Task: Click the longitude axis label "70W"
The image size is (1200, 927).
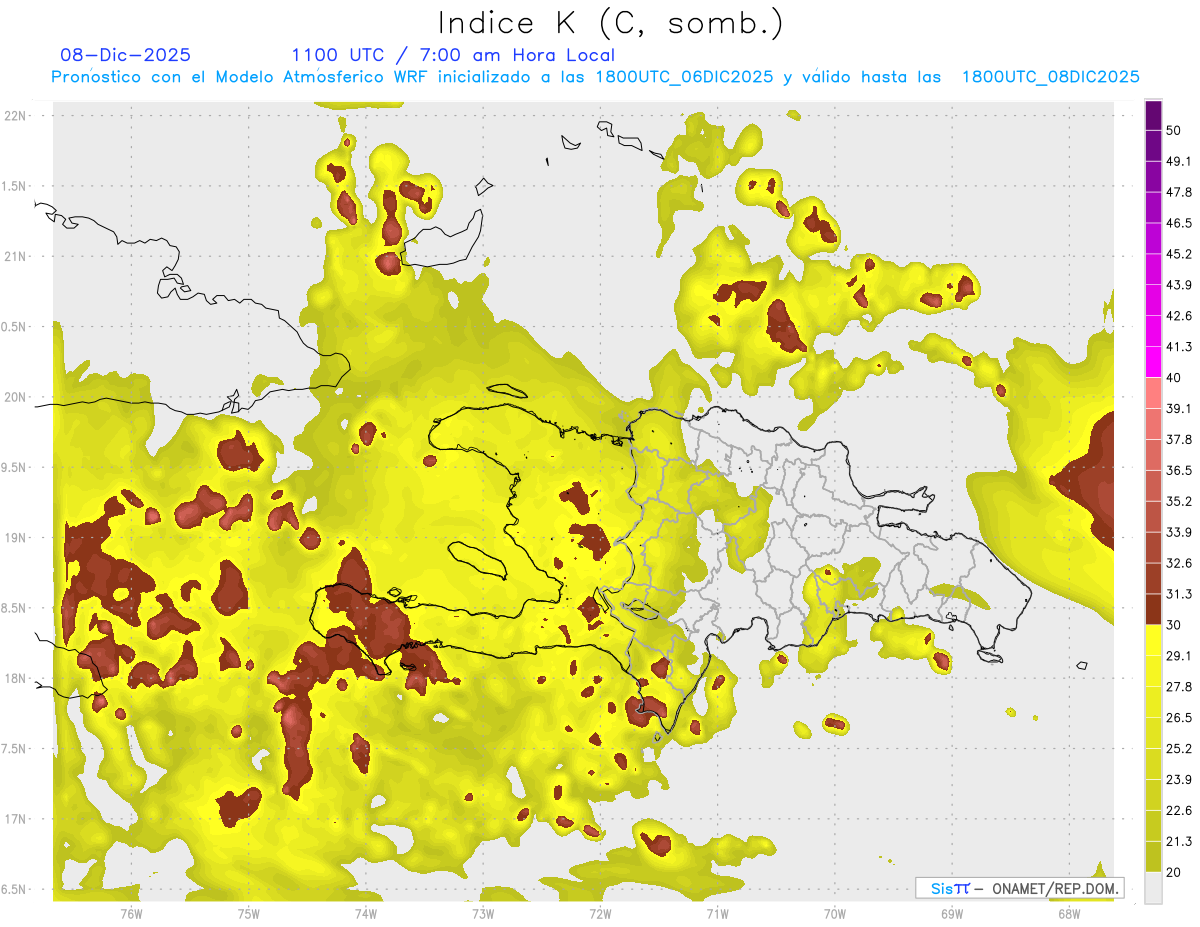Action: click(835, 914)
